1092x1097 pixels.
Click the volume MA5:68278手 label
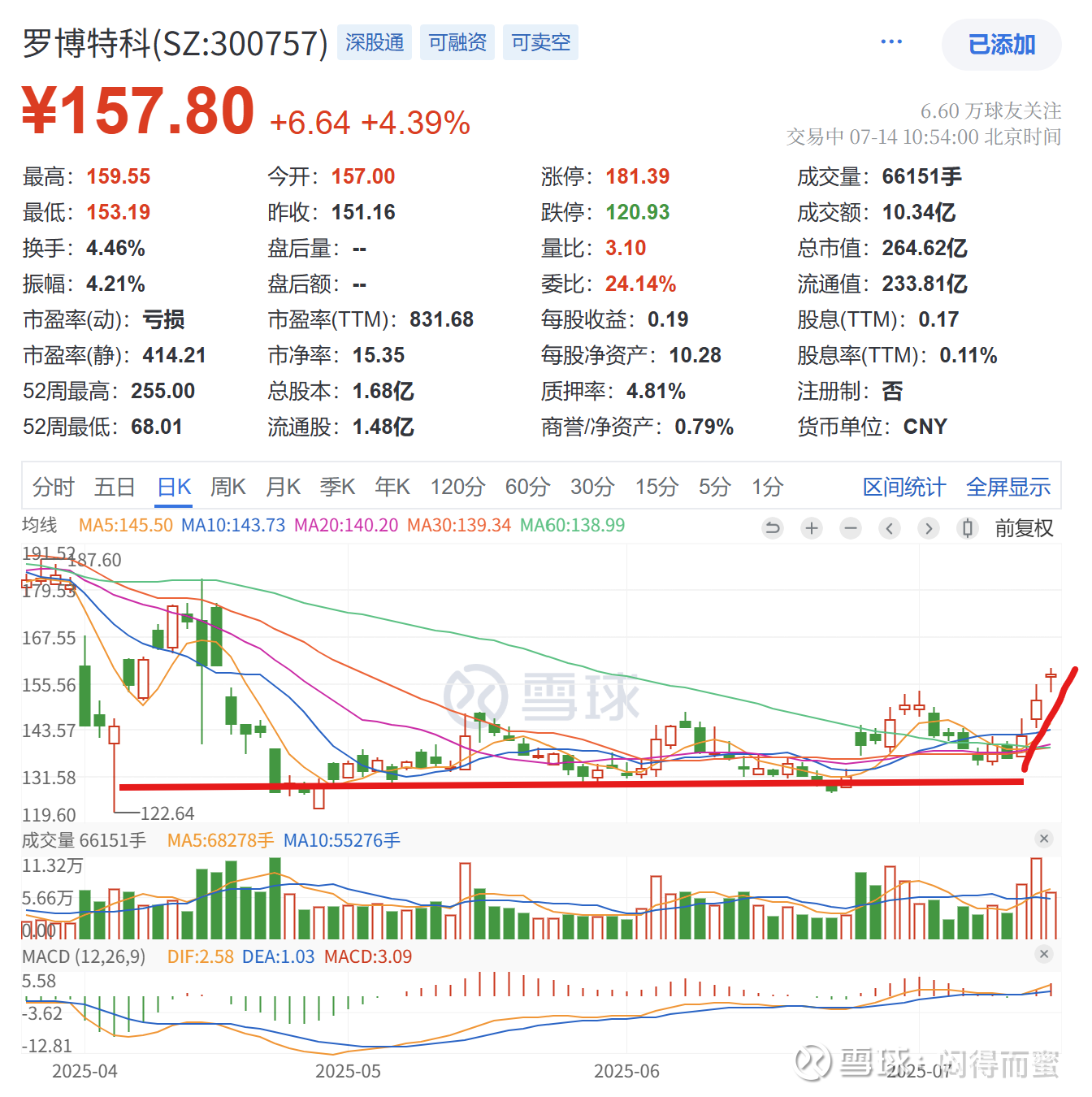pos(221,840)
